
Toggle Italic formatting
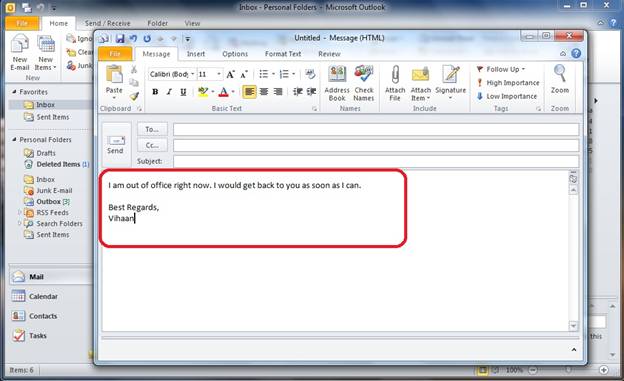pos(169,92)
